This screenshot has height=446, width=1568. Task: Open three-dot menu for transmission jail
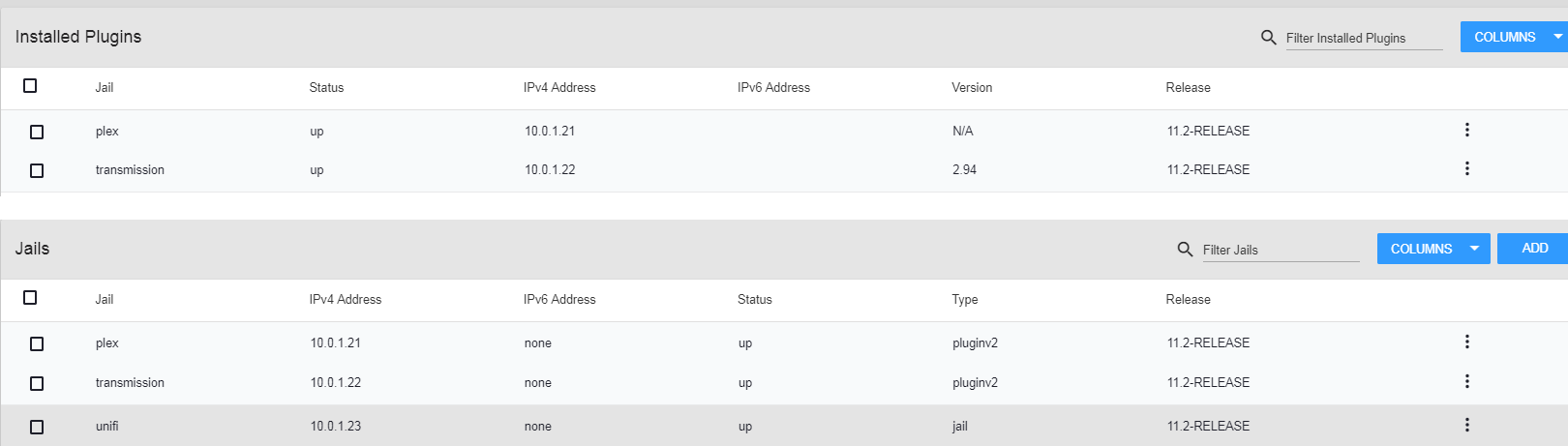(1466, 381)
